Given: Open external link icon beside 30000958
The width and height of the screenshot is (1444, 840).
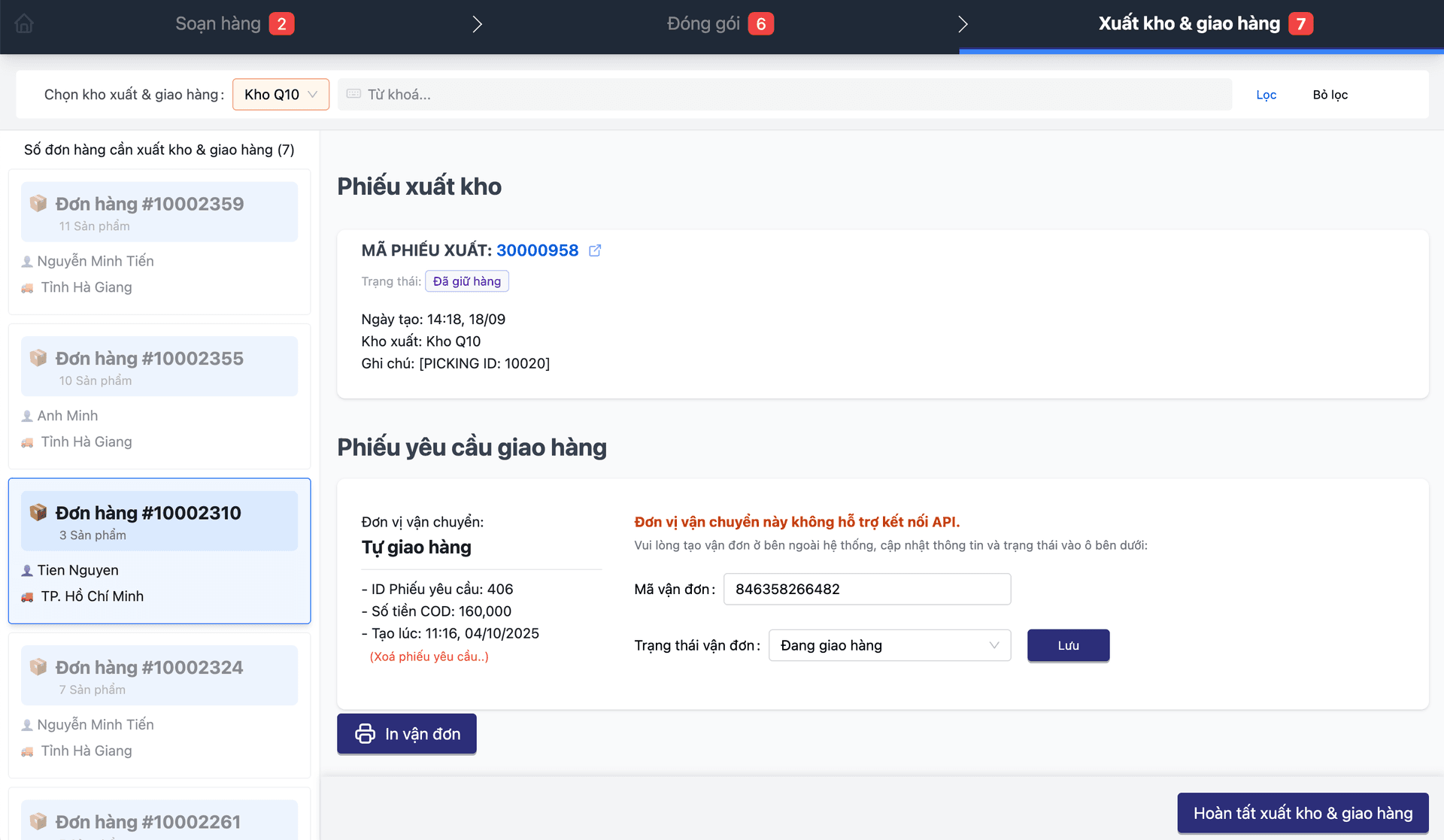Looking at the screenshot, I should pos(595,250).
